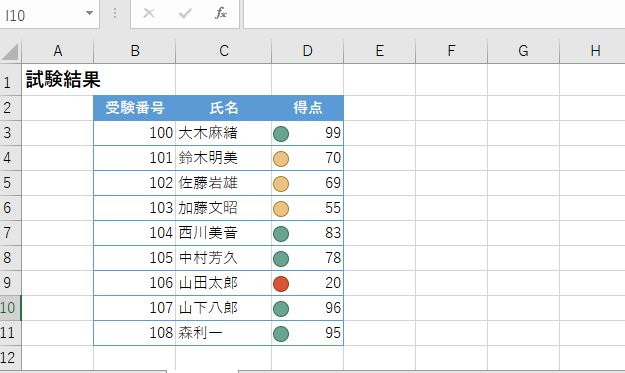The width and height of the screenshot is (625, 373).
Task: Click the name cell 山下八郎
Action: click(x=224, y=308)
